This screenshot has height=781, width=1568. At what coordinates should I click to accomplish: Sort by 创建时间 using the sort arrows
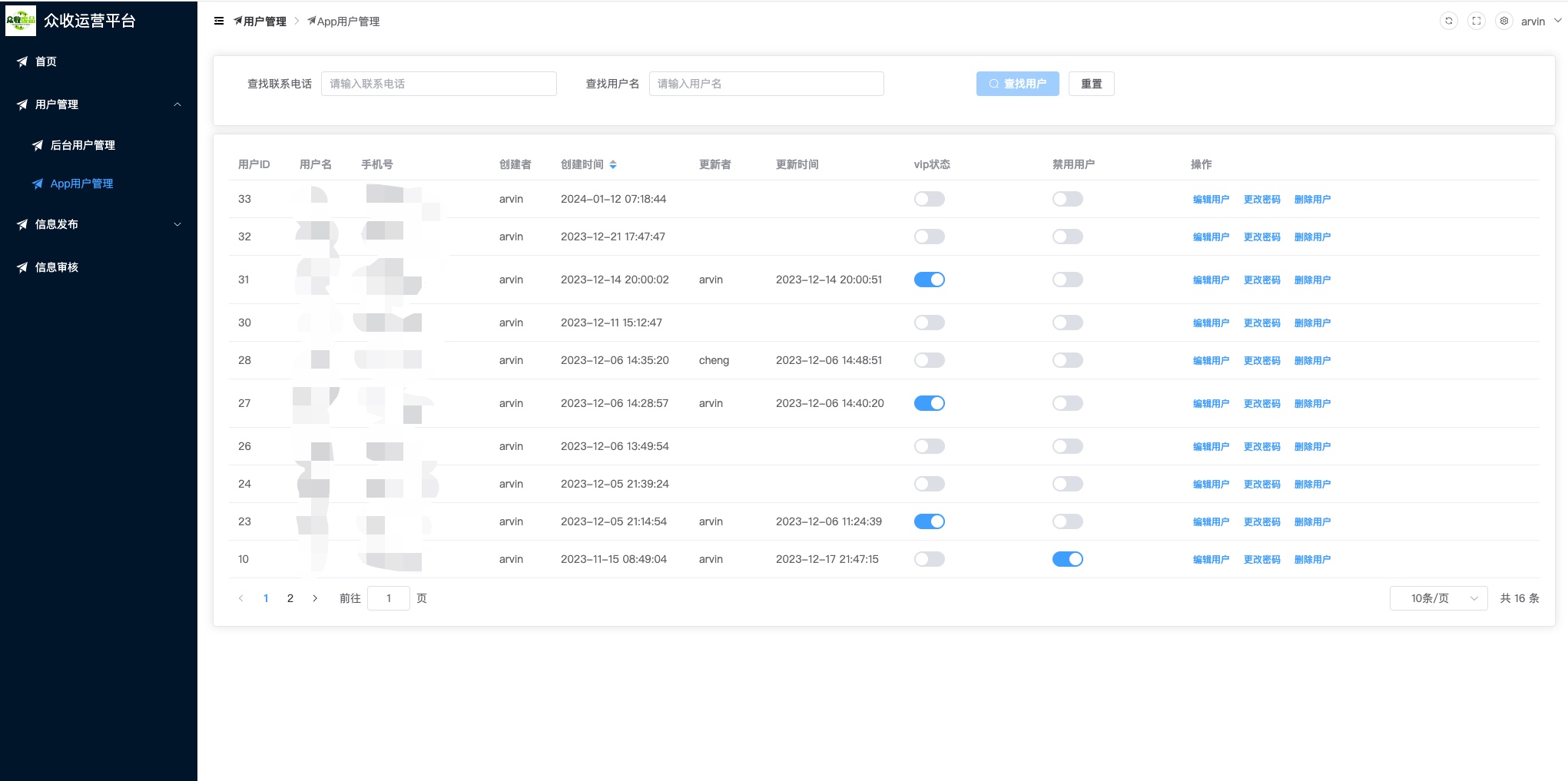click(613, 164)
